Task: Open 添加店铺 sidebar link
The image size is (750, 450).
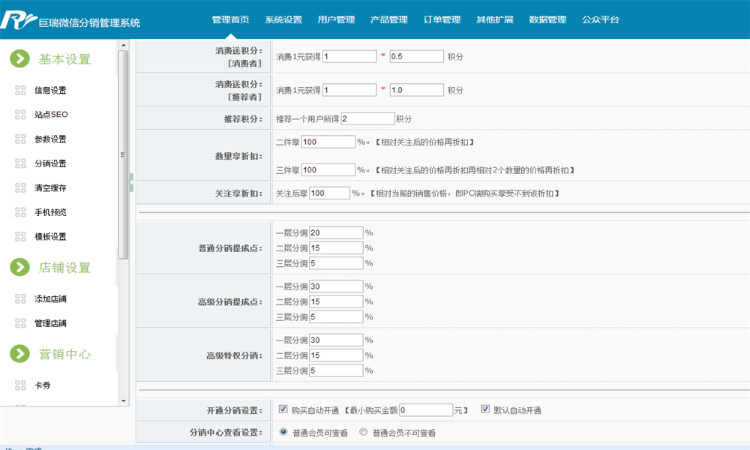Action: click(x=50, y=299)
